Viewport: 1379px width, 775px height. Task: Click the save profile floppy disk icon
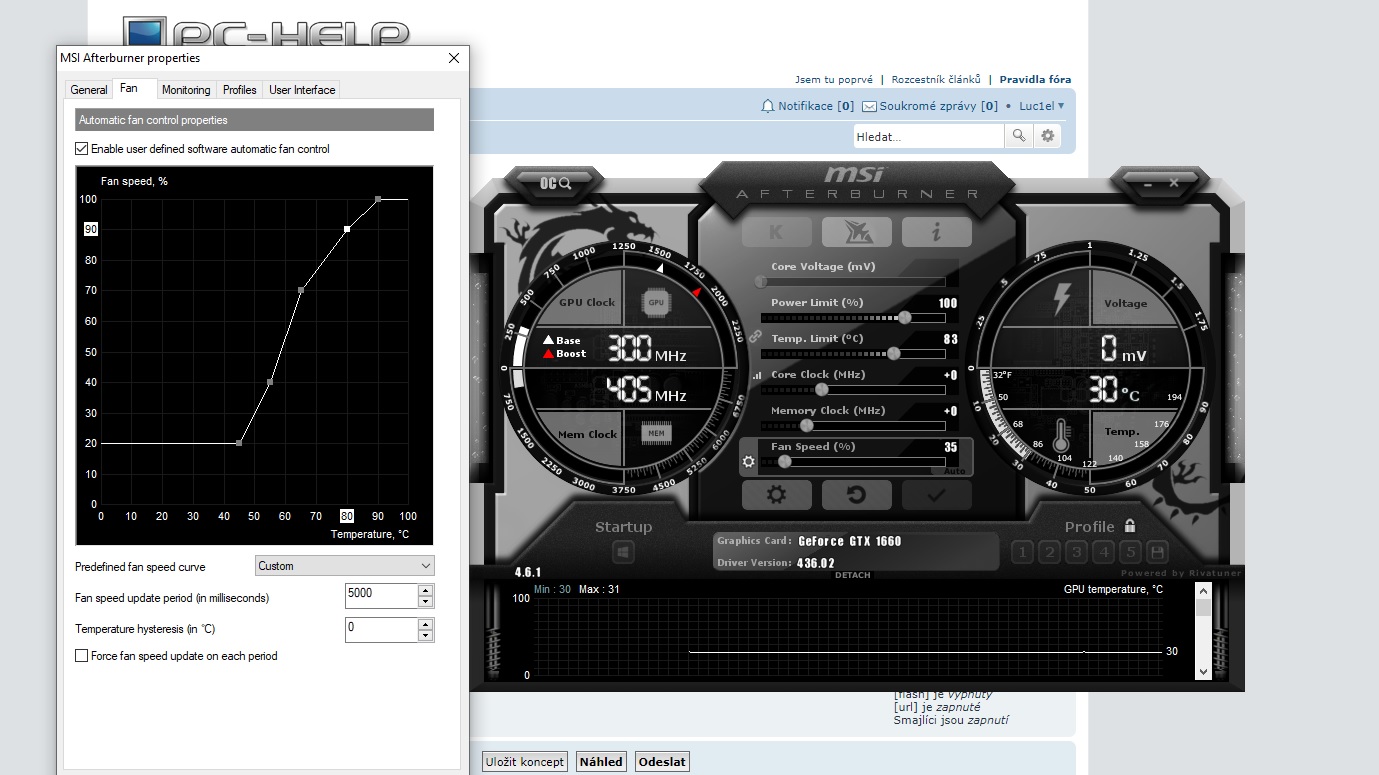[x=1157, y=552]
